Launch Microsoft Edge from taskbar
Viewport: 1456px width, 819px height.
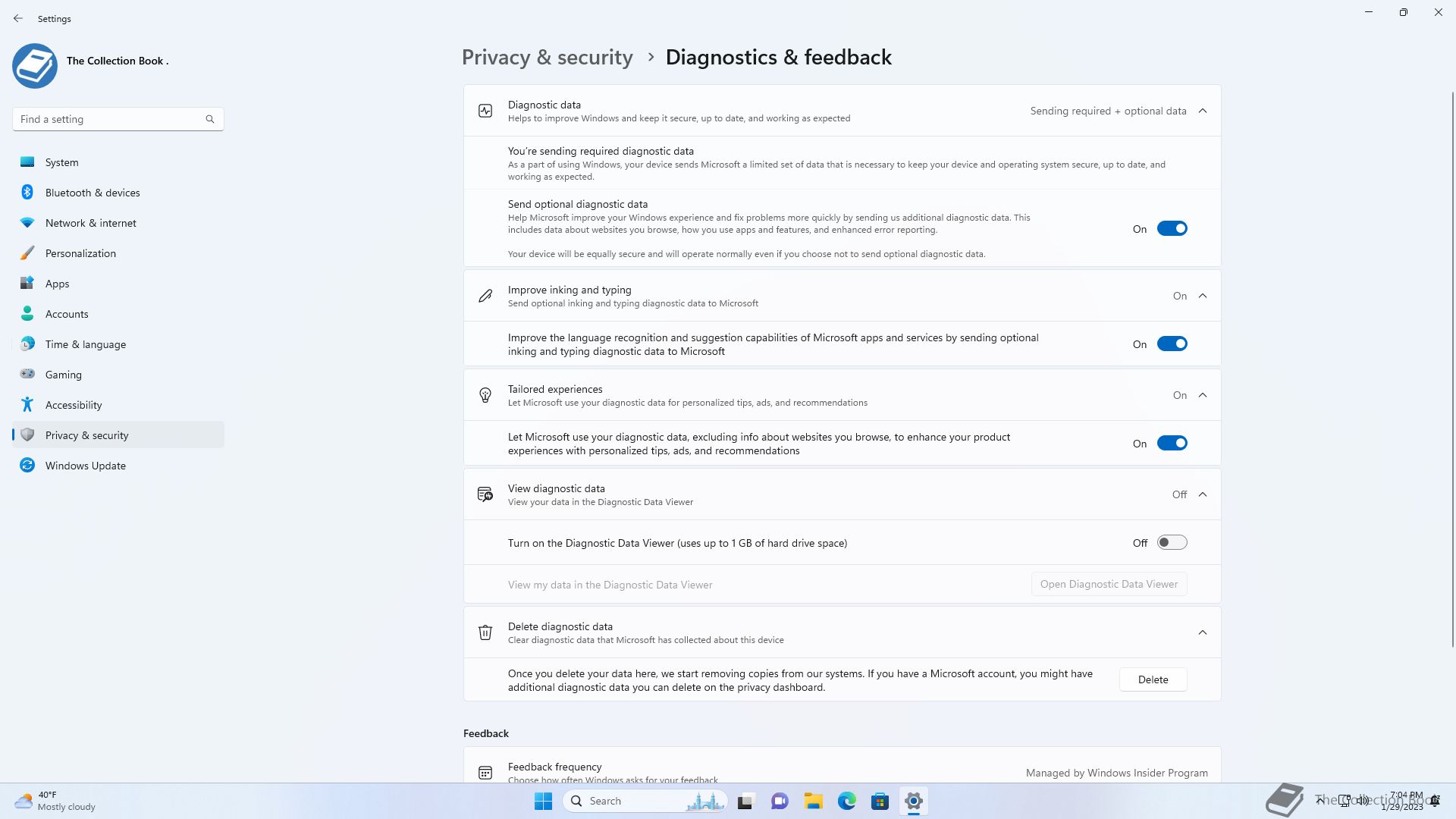point(847,802)
